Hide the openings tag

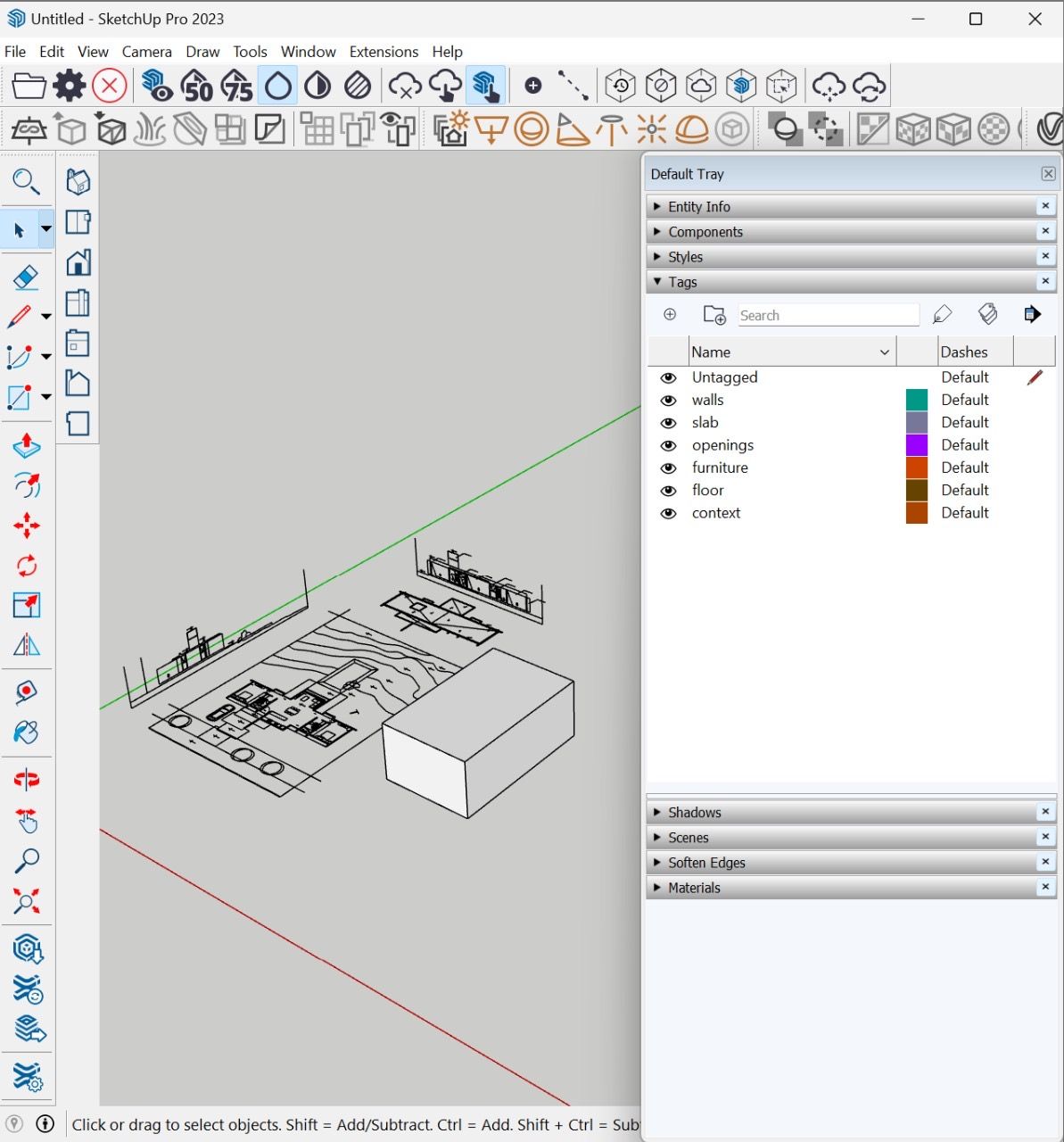coord(668,445)
